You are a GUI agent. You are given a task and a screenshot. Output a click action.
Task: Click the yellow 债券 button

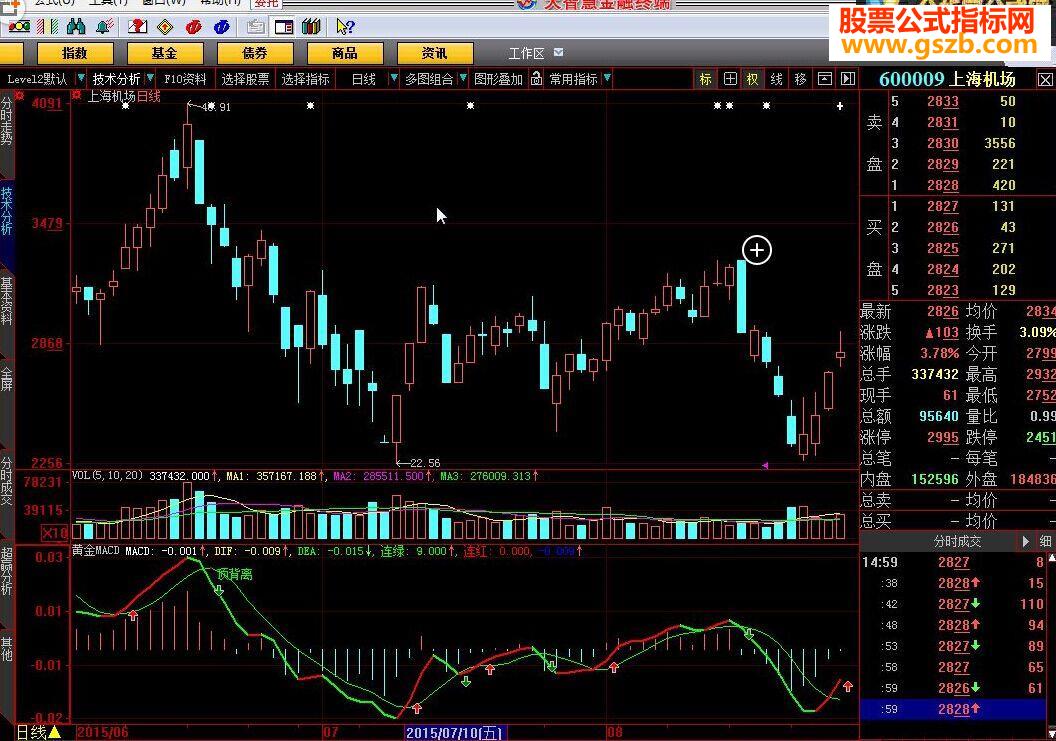click(255, 53)
